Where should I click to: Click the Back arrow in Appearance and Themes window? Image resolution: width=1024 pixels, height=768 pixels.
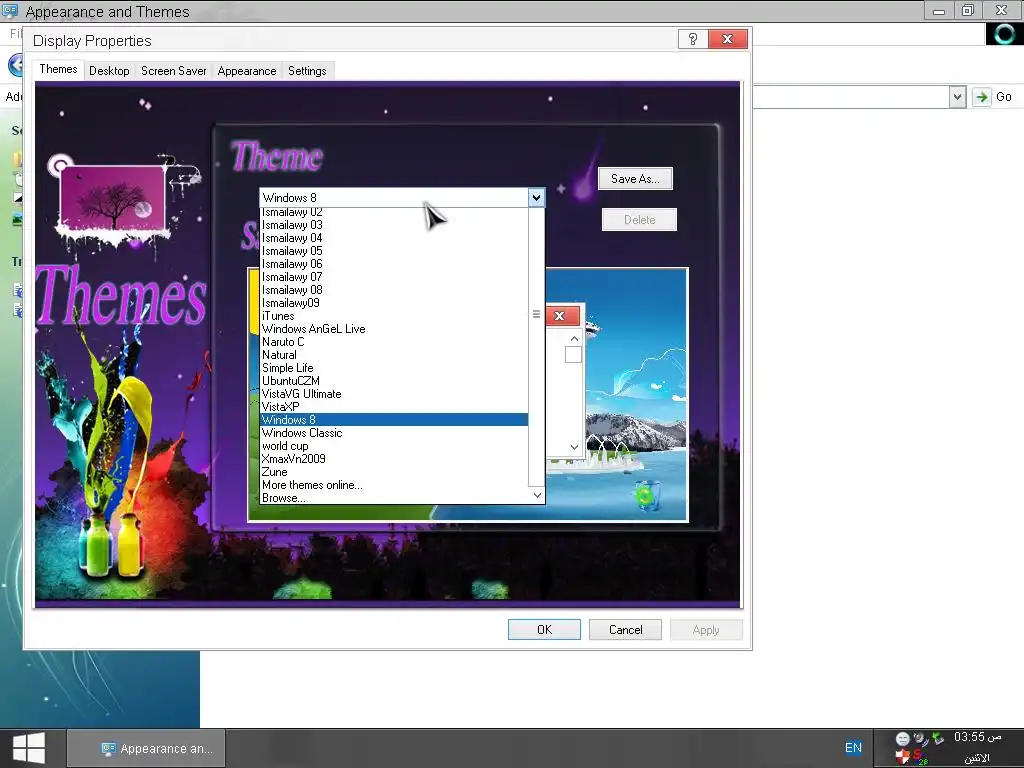pos(16,65)
